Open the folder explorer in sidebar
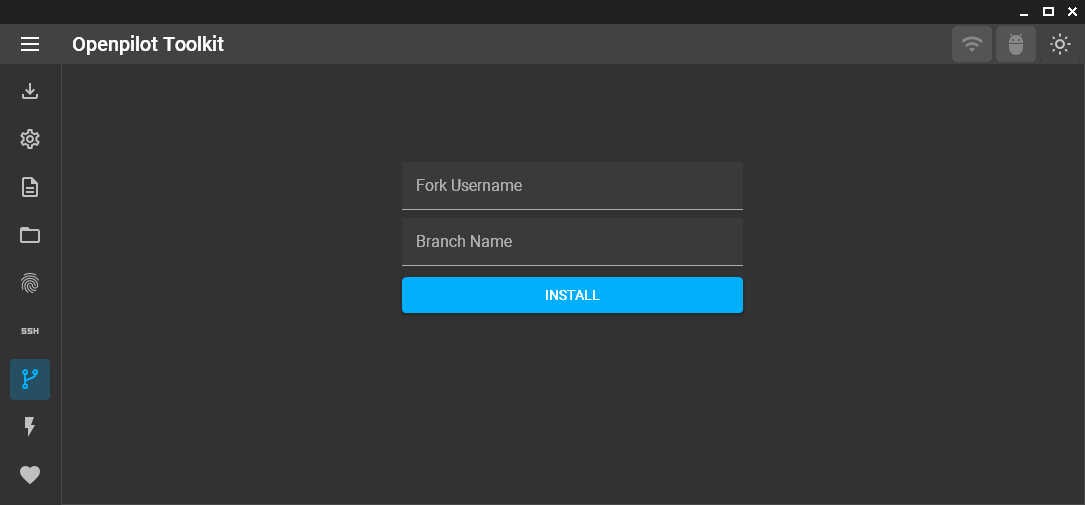The height and width of the screenshot is (505, 1085). [30, 235]
